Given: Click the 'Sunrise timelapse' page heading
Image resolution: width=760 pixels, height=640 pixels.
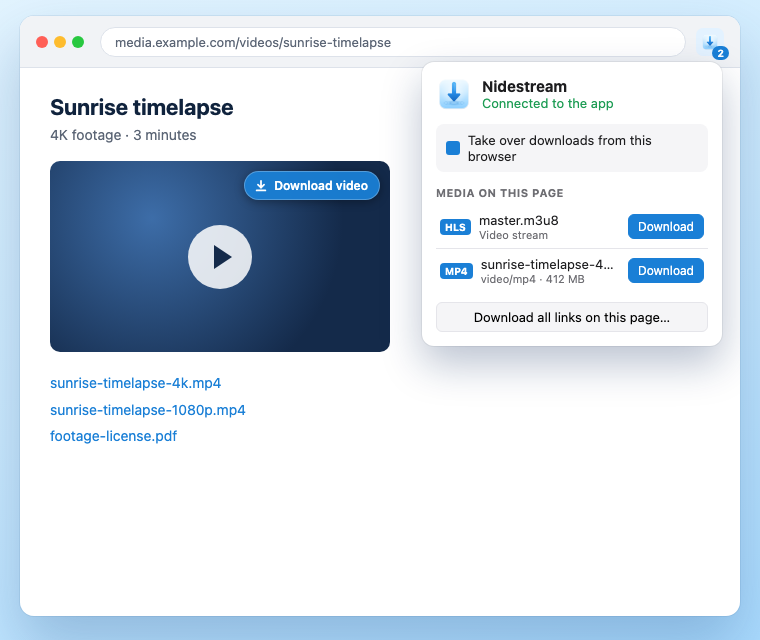Looking at the screenshot, I should (x=142, y=107).
